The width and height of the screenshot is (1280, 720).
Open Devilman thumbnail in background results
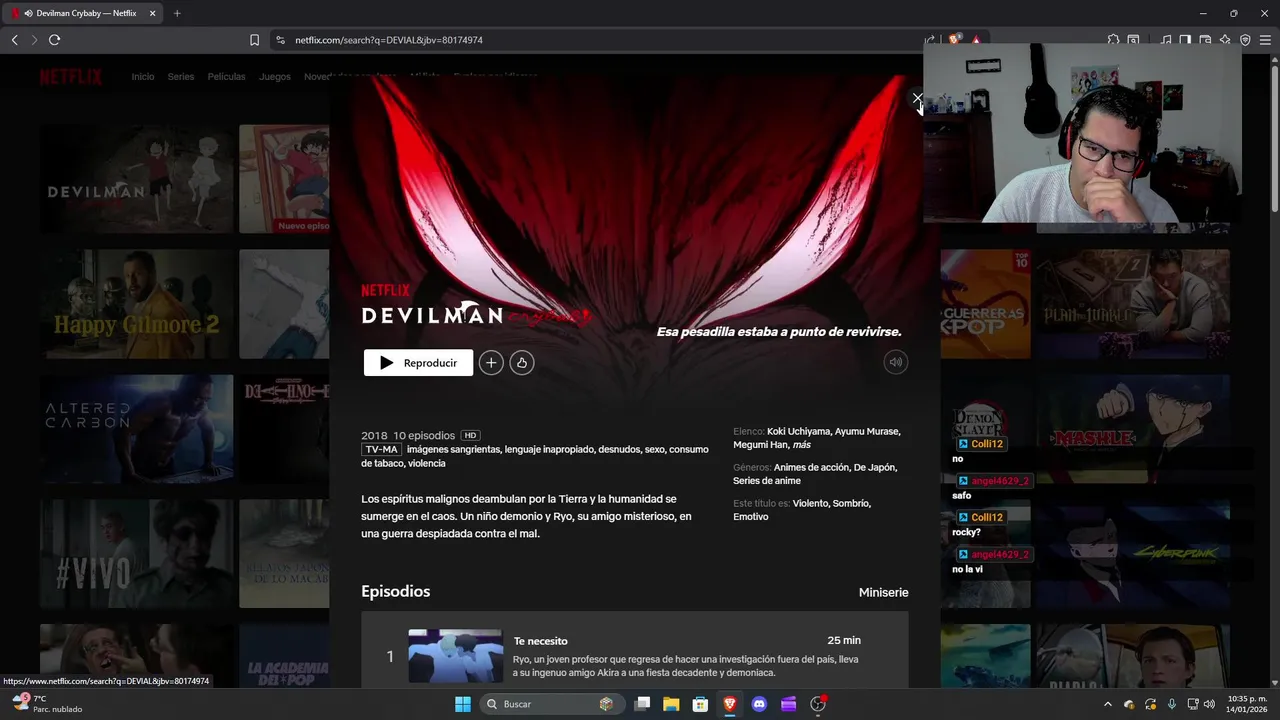point(136,179)
